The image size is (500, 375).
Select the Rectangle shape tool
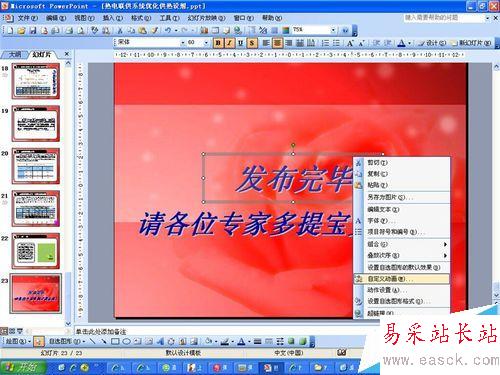point(115,341)
